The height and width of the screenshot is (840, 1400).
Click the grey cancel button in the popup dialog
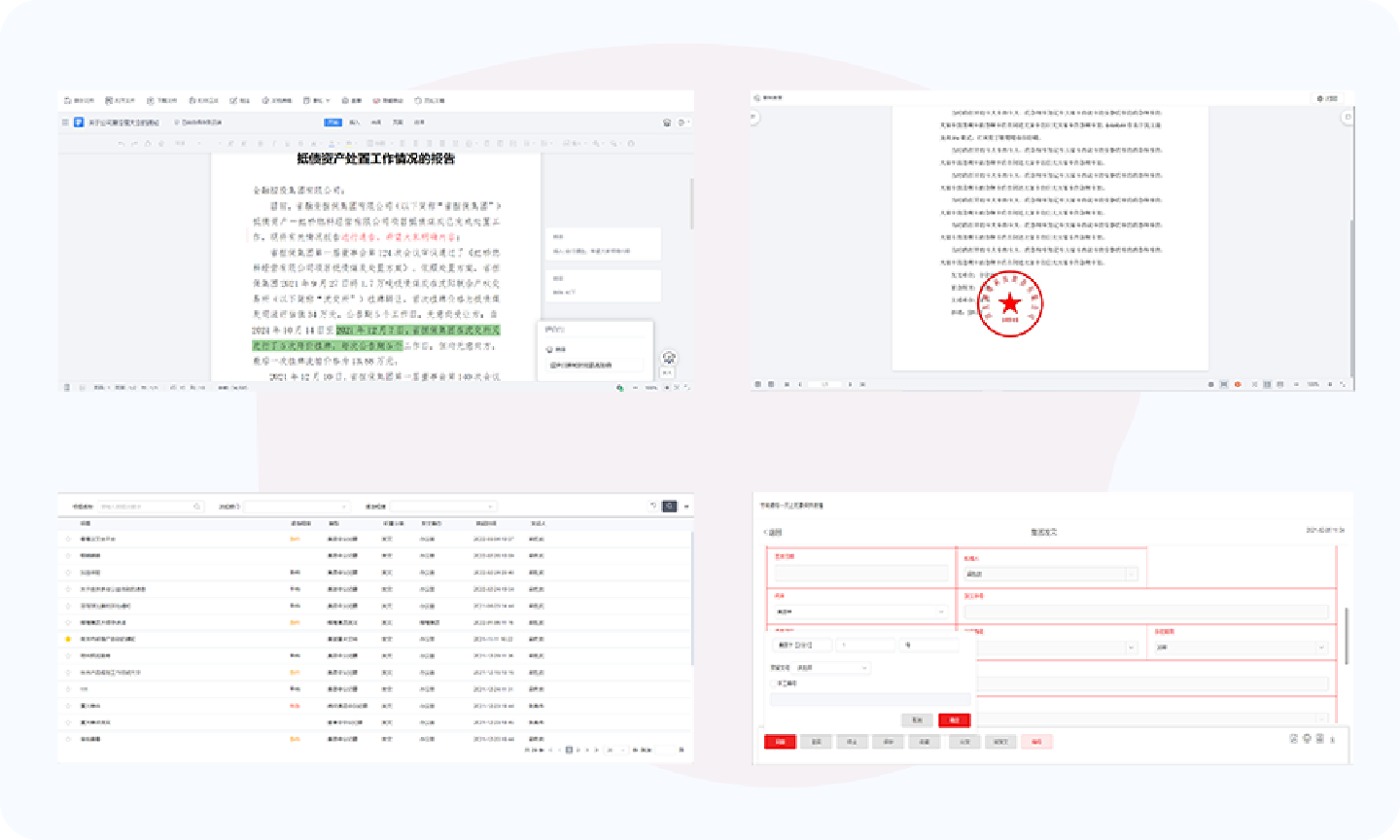(x=917, y=720)
